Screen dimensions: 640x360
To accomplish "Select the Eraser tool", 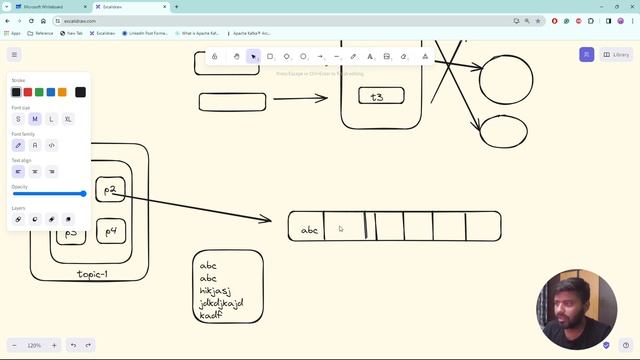I will pyautogui.click(x=404, y=56).
